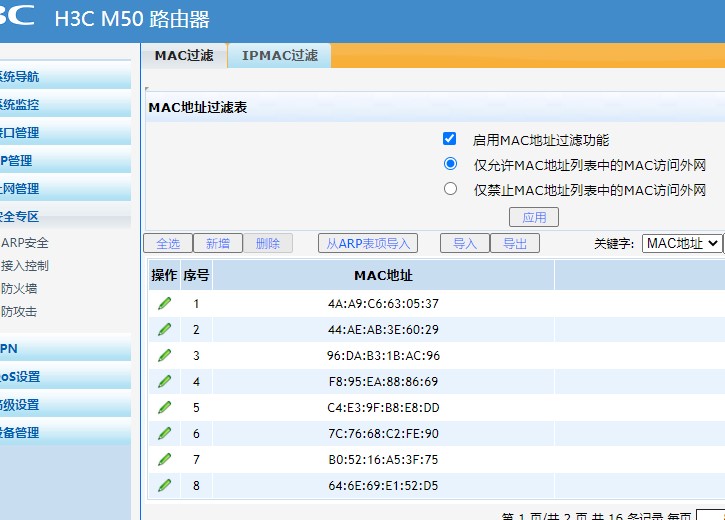This screenshot has height=520, width=725.
Task: Click the H3C logo in header
Action: 17,15
